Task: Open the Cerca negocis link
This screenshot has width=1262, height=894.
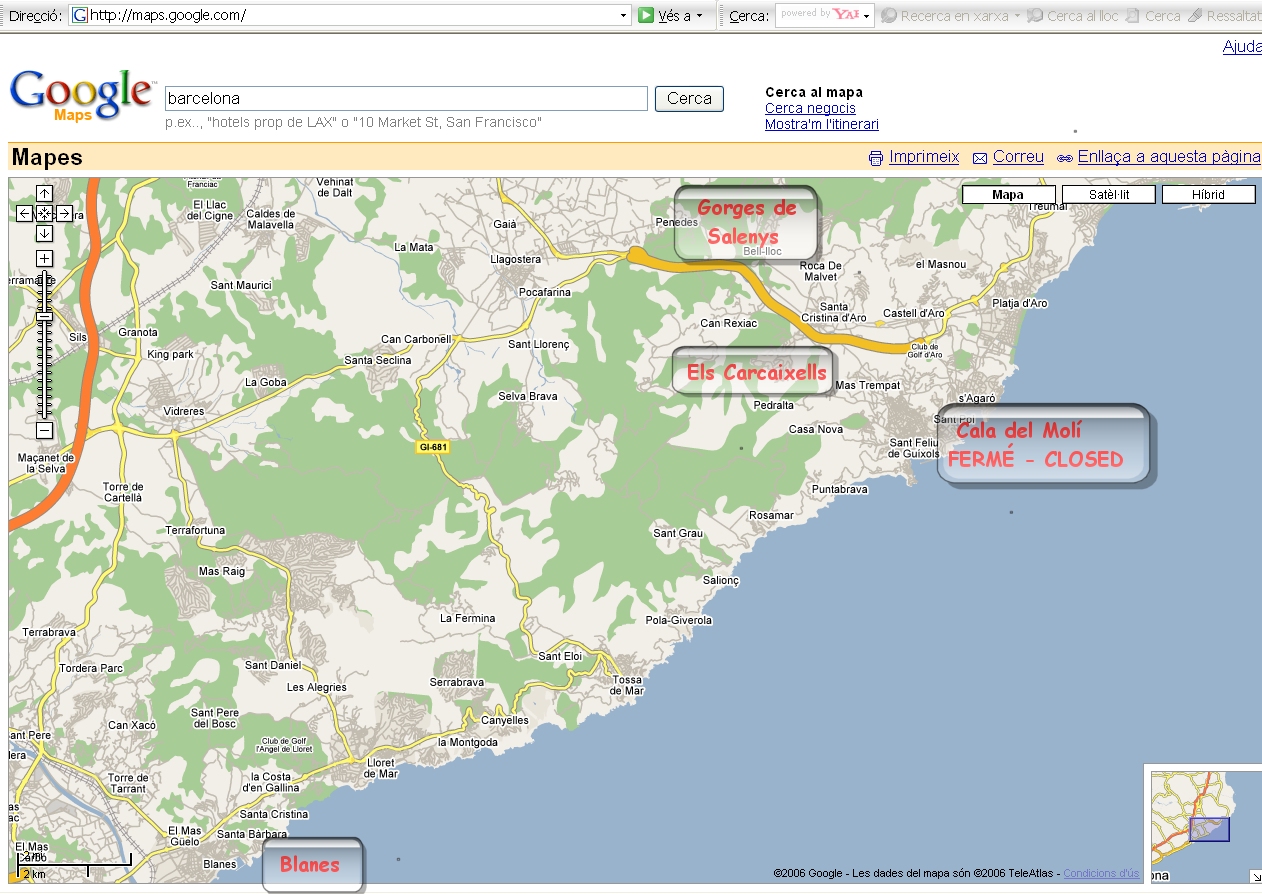Action: click(x=810, y=108)
